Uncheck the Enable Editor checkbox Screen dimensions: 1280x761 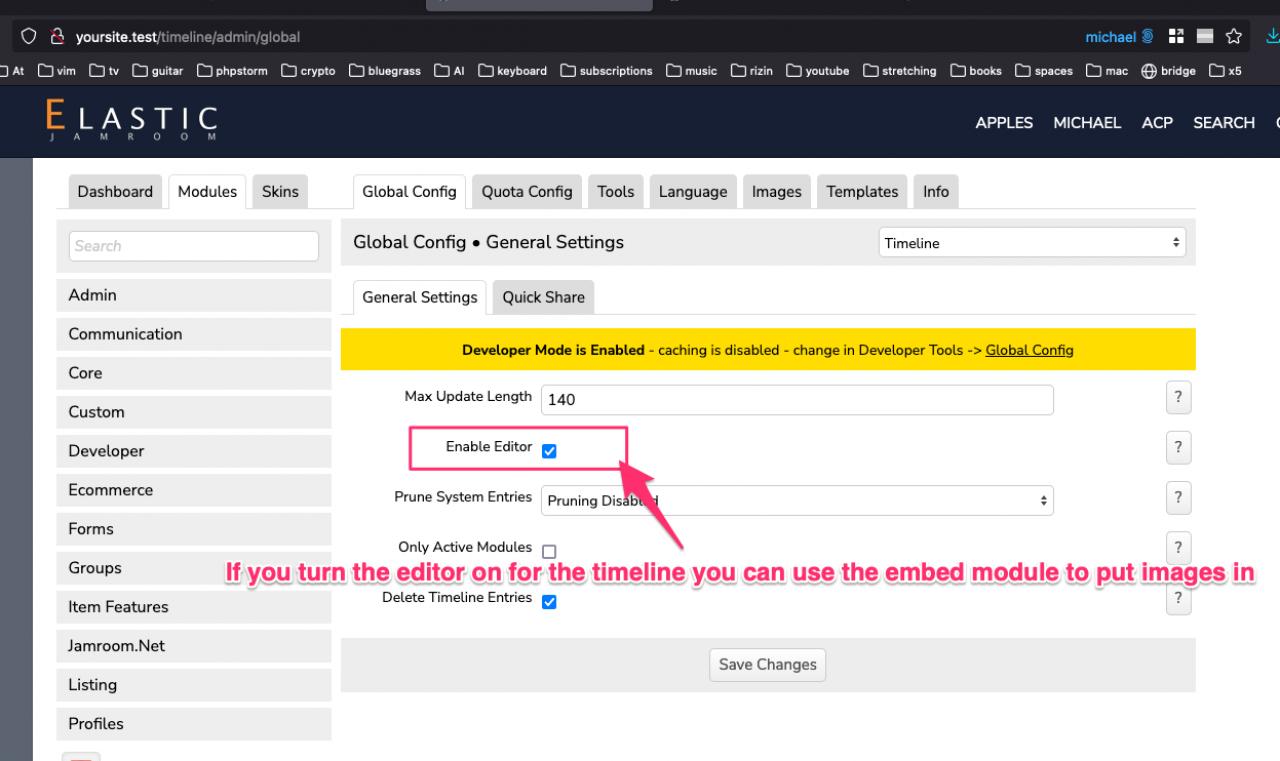point(549,451)
